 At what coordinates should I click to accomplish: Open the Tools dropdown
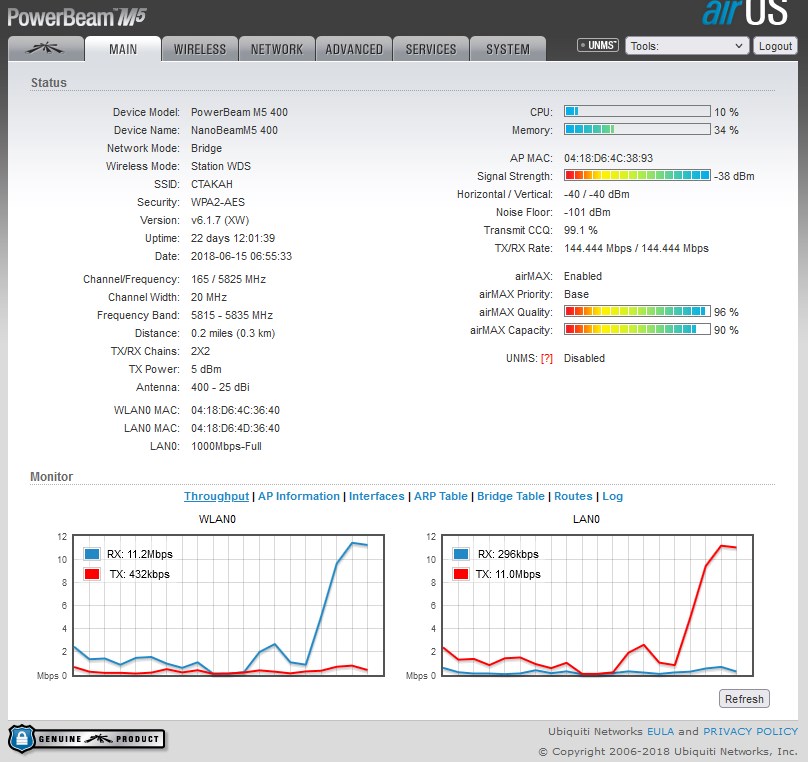pos(687,46)
